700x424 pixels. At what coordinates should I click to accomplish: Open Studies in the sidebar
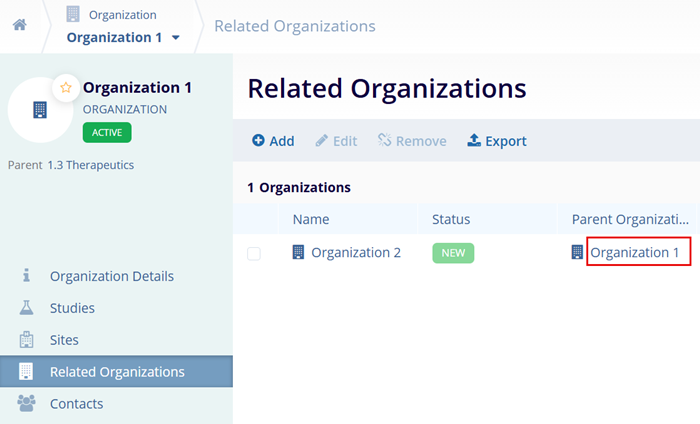pos(72,308)
